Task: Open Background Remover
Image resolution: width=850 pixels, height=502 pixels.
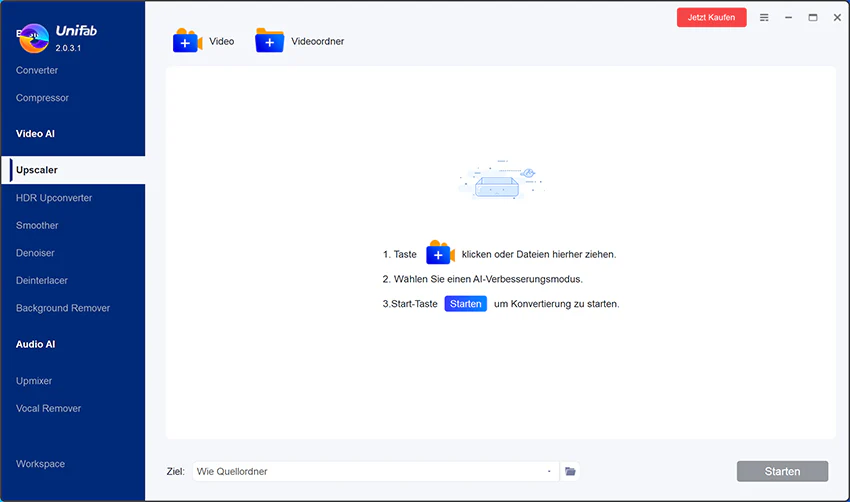Action: pos(63,308)
